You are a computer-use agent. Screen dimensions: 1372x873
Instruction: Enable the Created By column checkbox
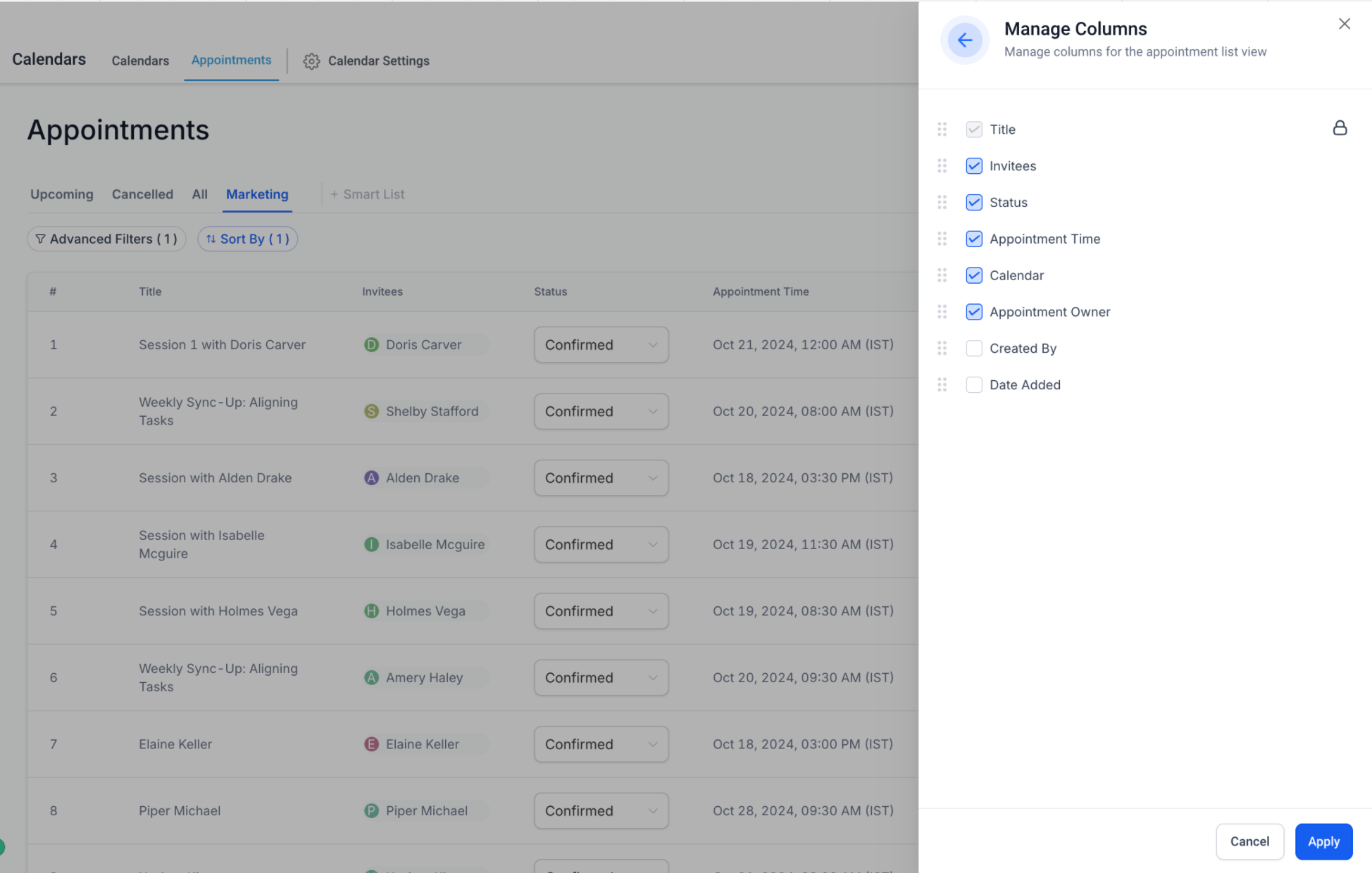pyautogui.click(x=973, y=348)
